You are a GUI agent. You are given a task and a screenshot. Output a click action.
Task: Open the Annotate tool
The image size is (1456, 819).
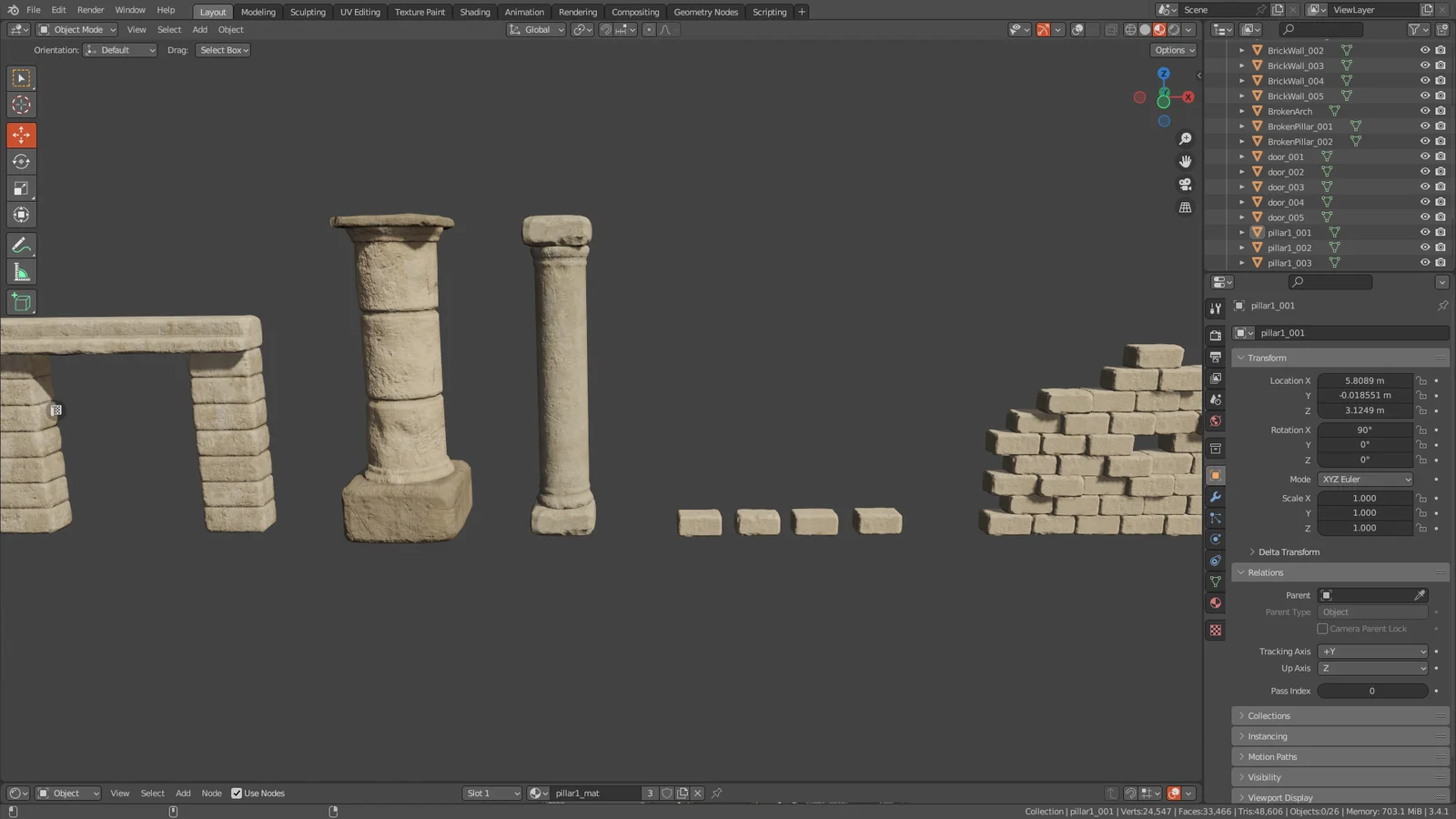[21, 244]
